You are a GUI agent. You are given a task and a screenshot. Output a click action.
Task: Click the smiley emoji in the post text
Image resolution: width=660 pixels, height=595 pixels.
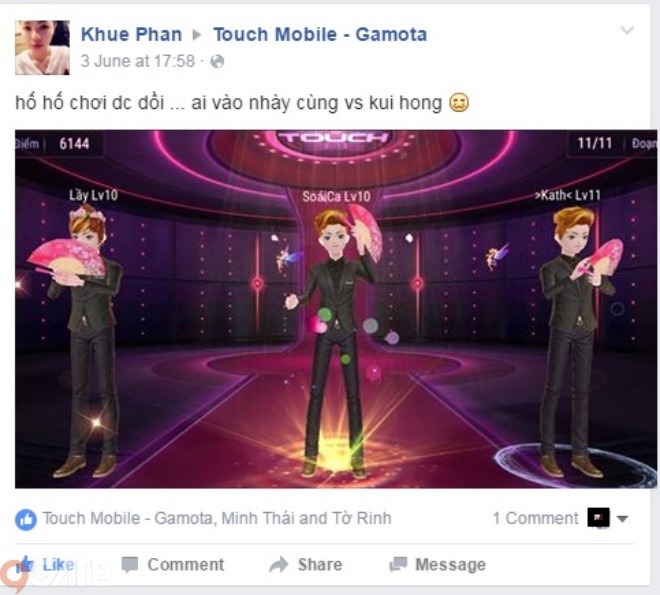click(459, 103)
